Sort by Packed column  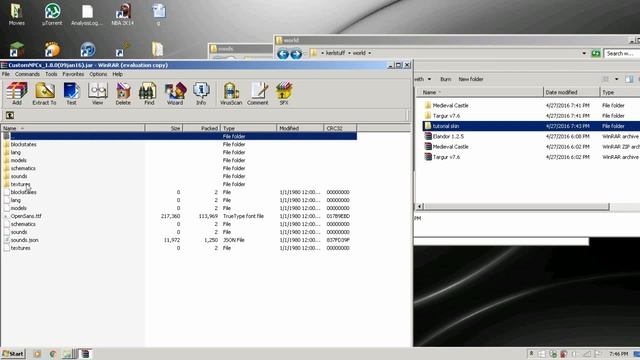pyautogui.click(x=201, y=128)
